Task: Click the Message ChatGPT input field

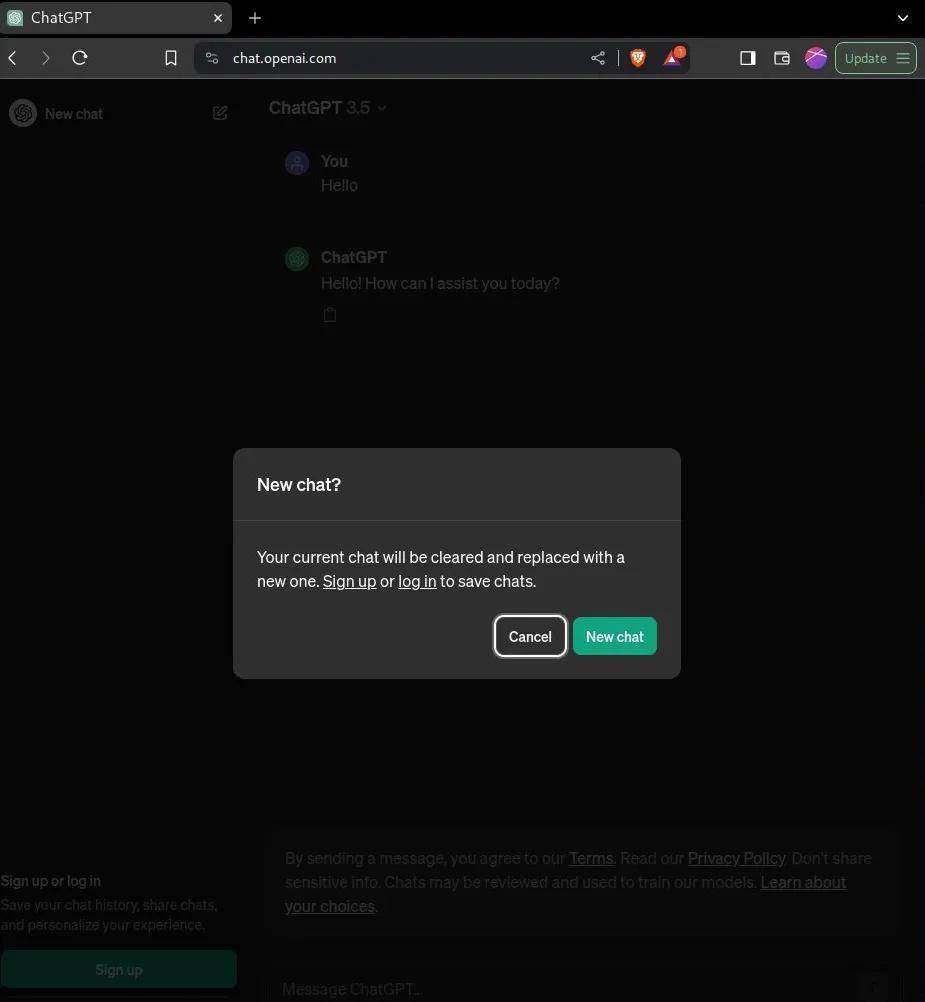Action: pyautogui.click(x=569, y=989)
